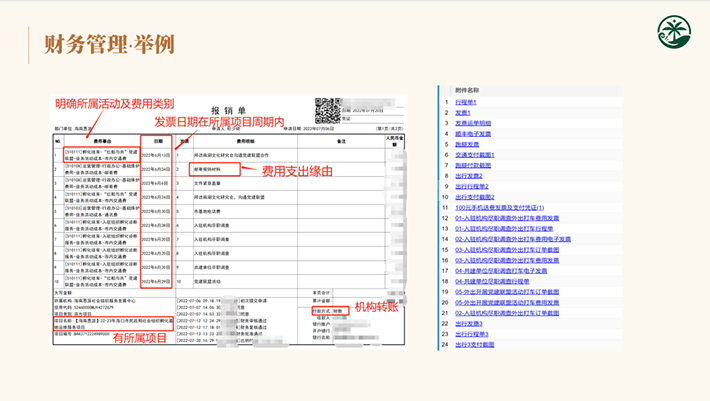This screenshot has height=401, width=710.
Task: Open attachment link 出行行程单2
Action: click(x=472, y=186)
